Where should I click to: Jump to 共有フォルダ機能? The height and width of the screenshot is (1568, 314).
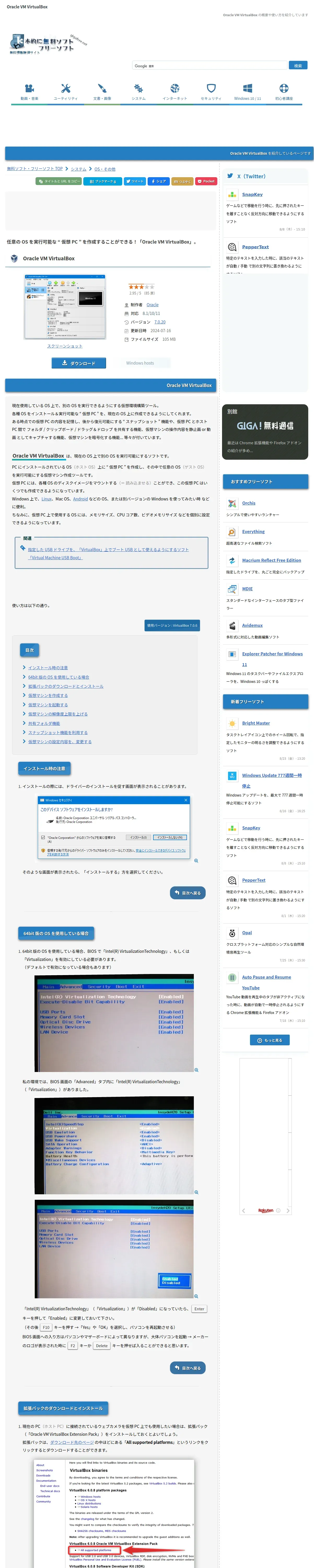pos(44,723)
